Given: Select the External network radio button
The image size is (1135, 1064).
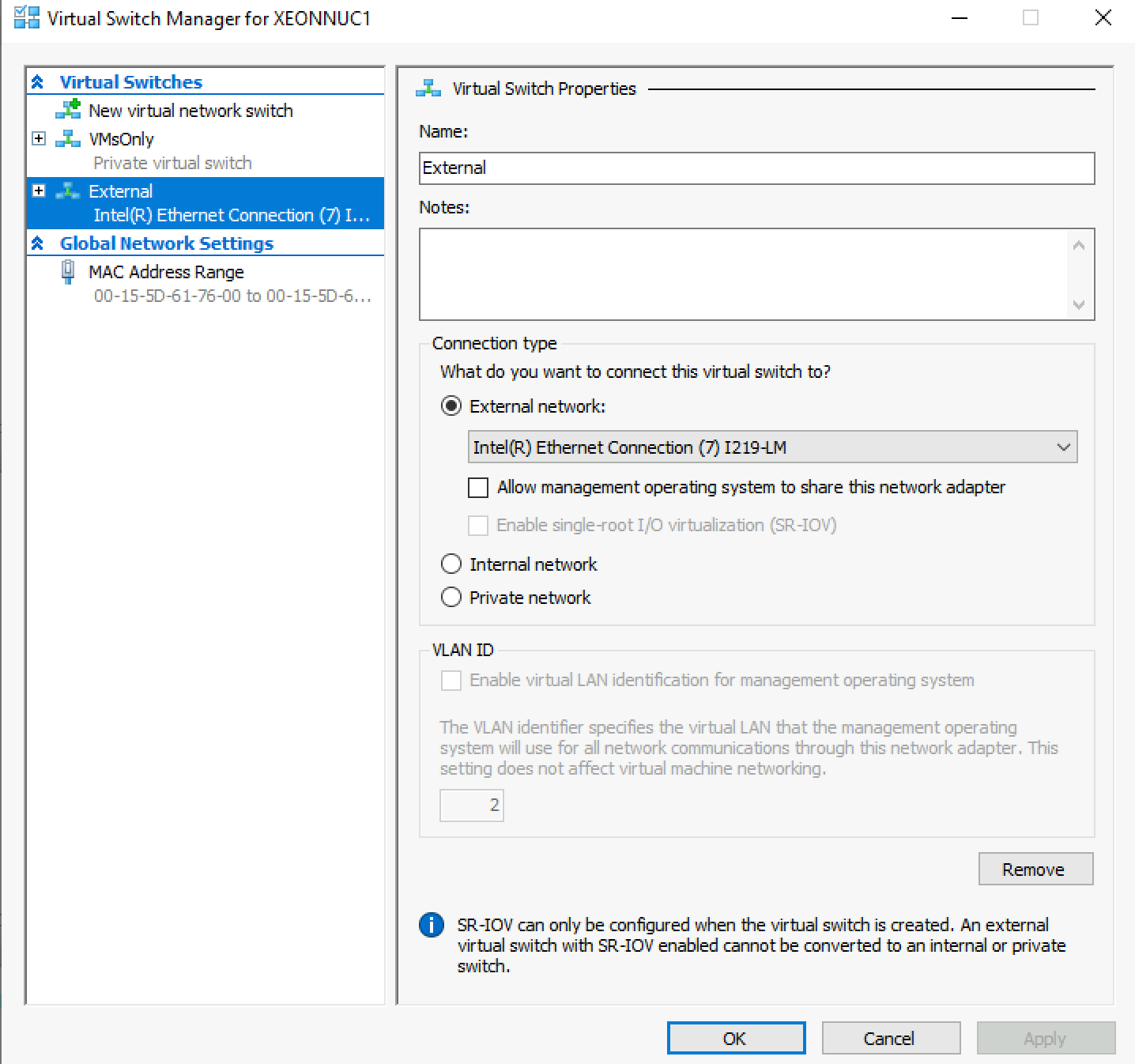Looking at the screenshot, I should pos(451,406).
